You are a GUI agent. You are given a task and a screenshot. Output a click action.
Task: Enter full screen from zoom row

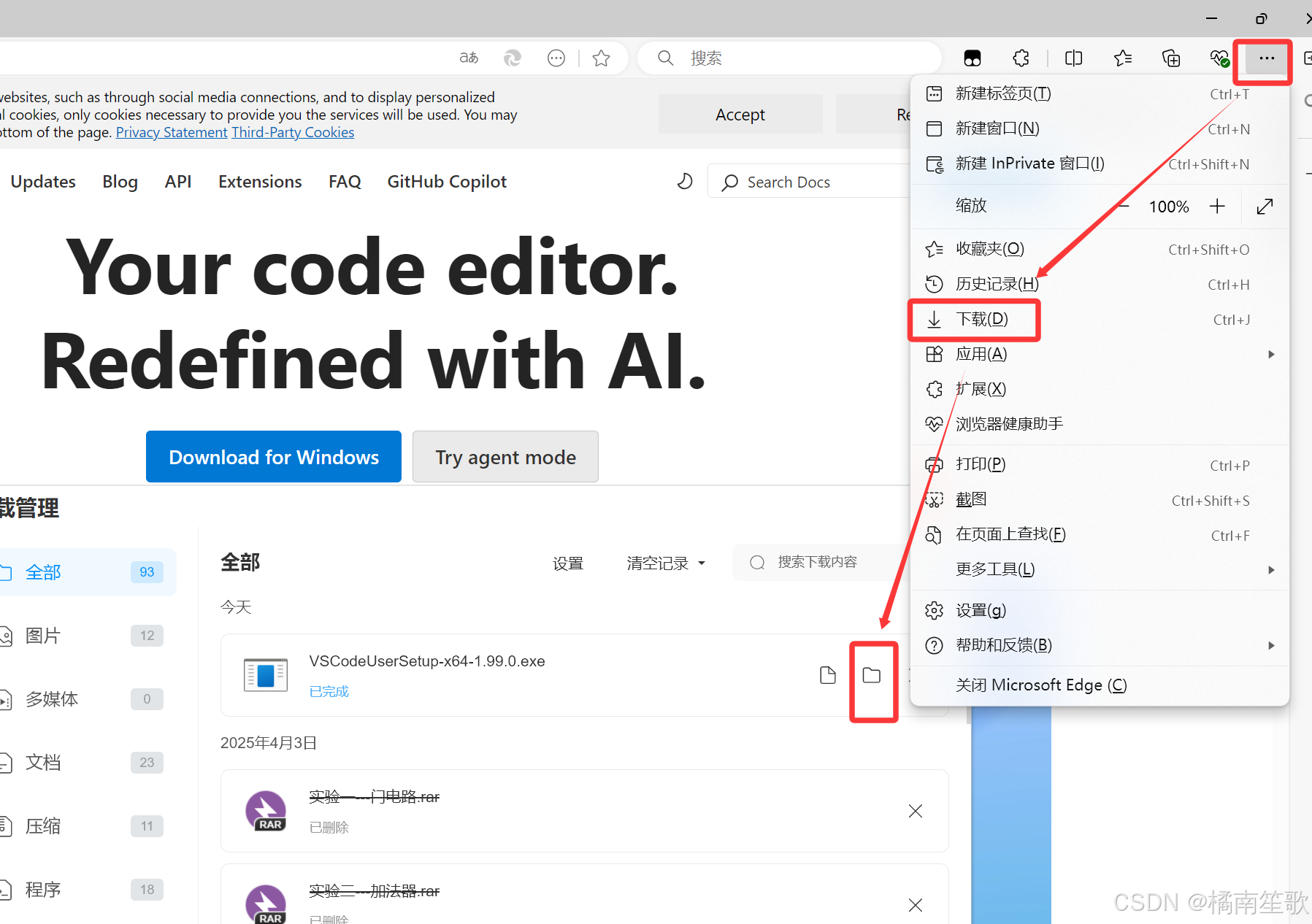(x=1265, y=207)
